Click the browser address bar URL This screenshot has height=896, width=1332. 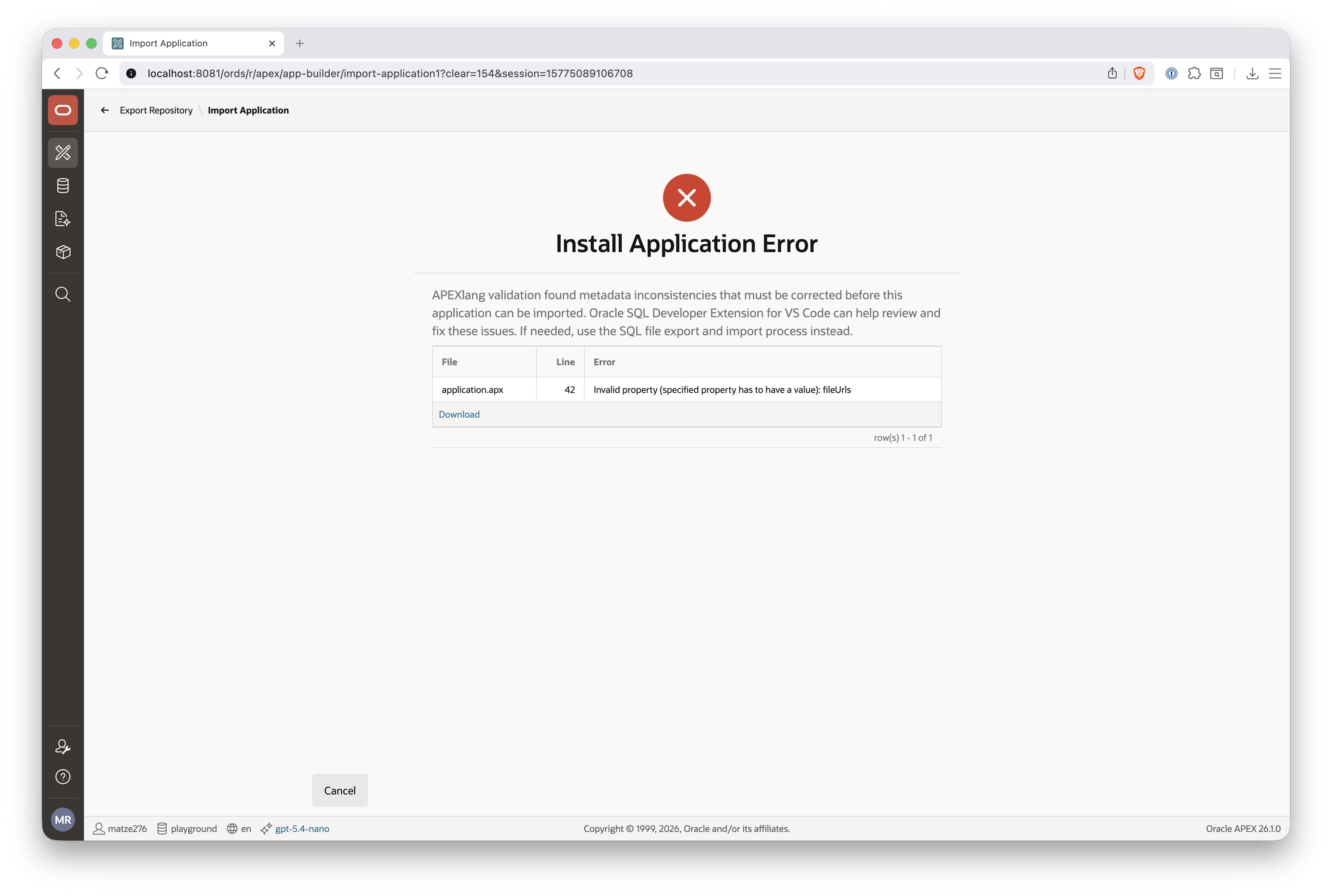click(x=390, y=73)
